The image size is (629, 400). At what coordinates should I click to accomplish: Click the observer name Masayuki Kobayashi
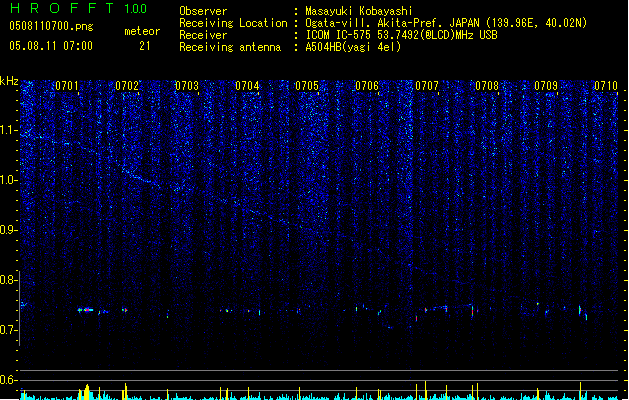tap(359, 11)
